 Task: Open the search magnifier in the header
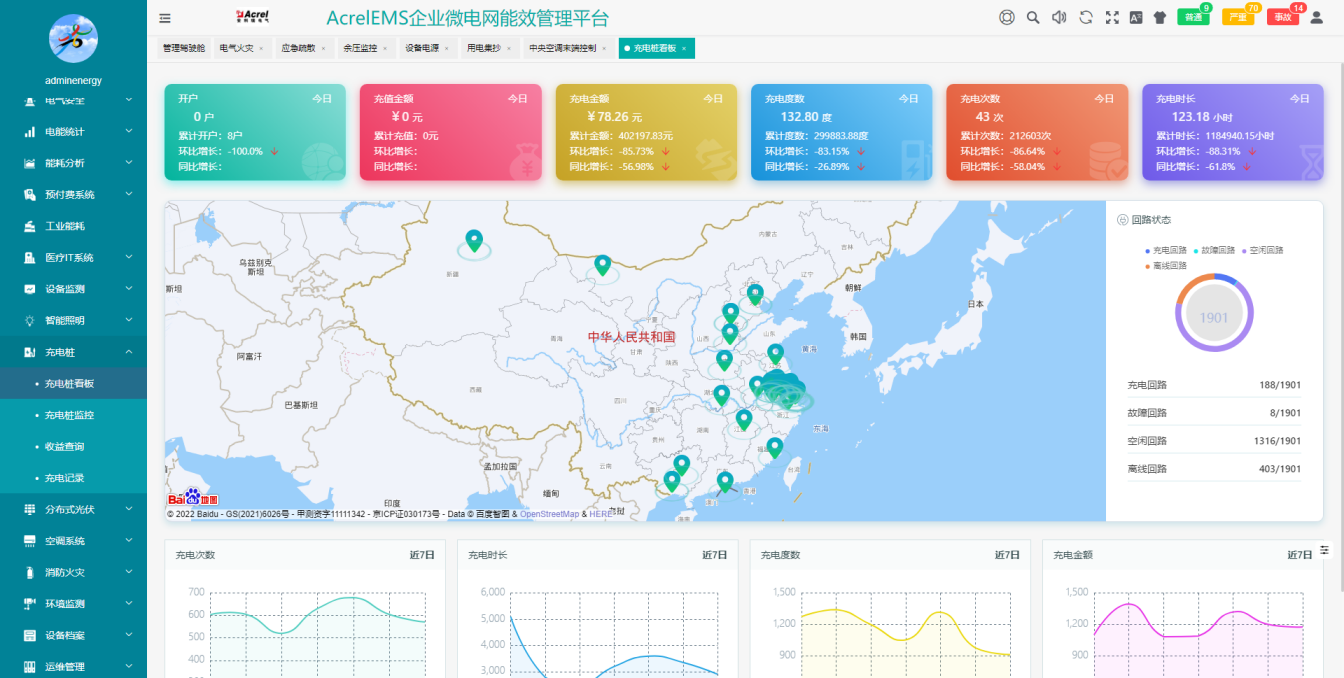click(x=1033, y=17)
